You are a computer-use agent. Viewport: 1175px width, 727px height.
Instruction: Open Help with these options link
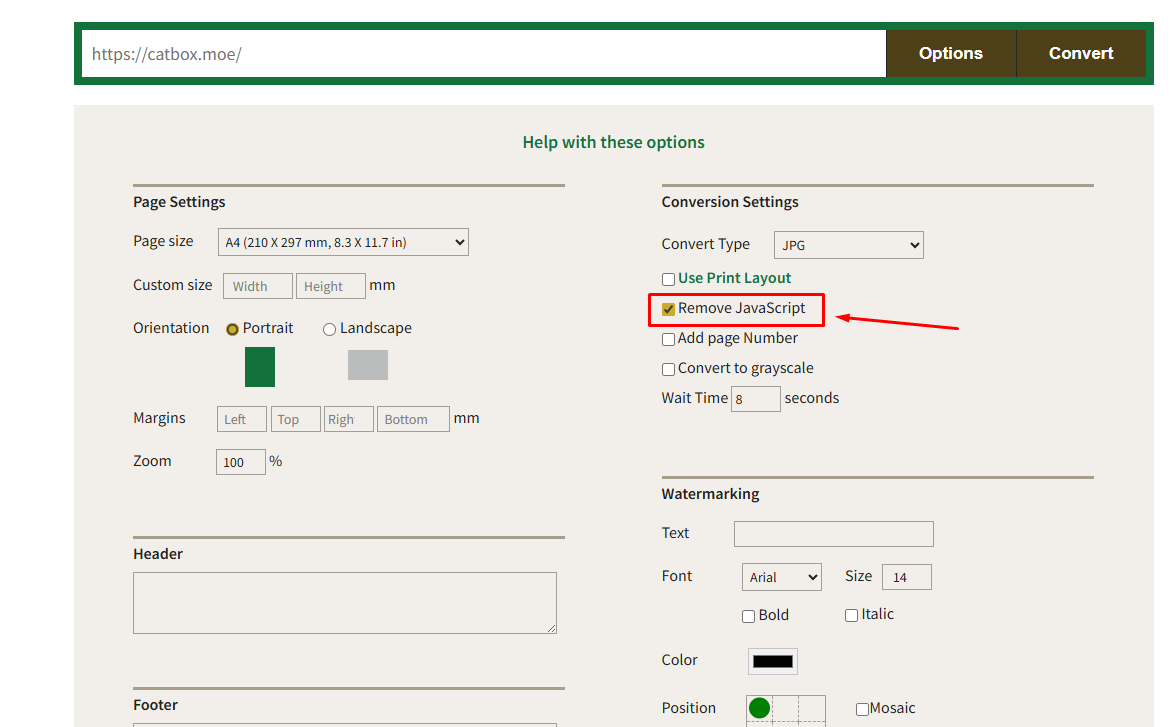click(x=613, y=142)
